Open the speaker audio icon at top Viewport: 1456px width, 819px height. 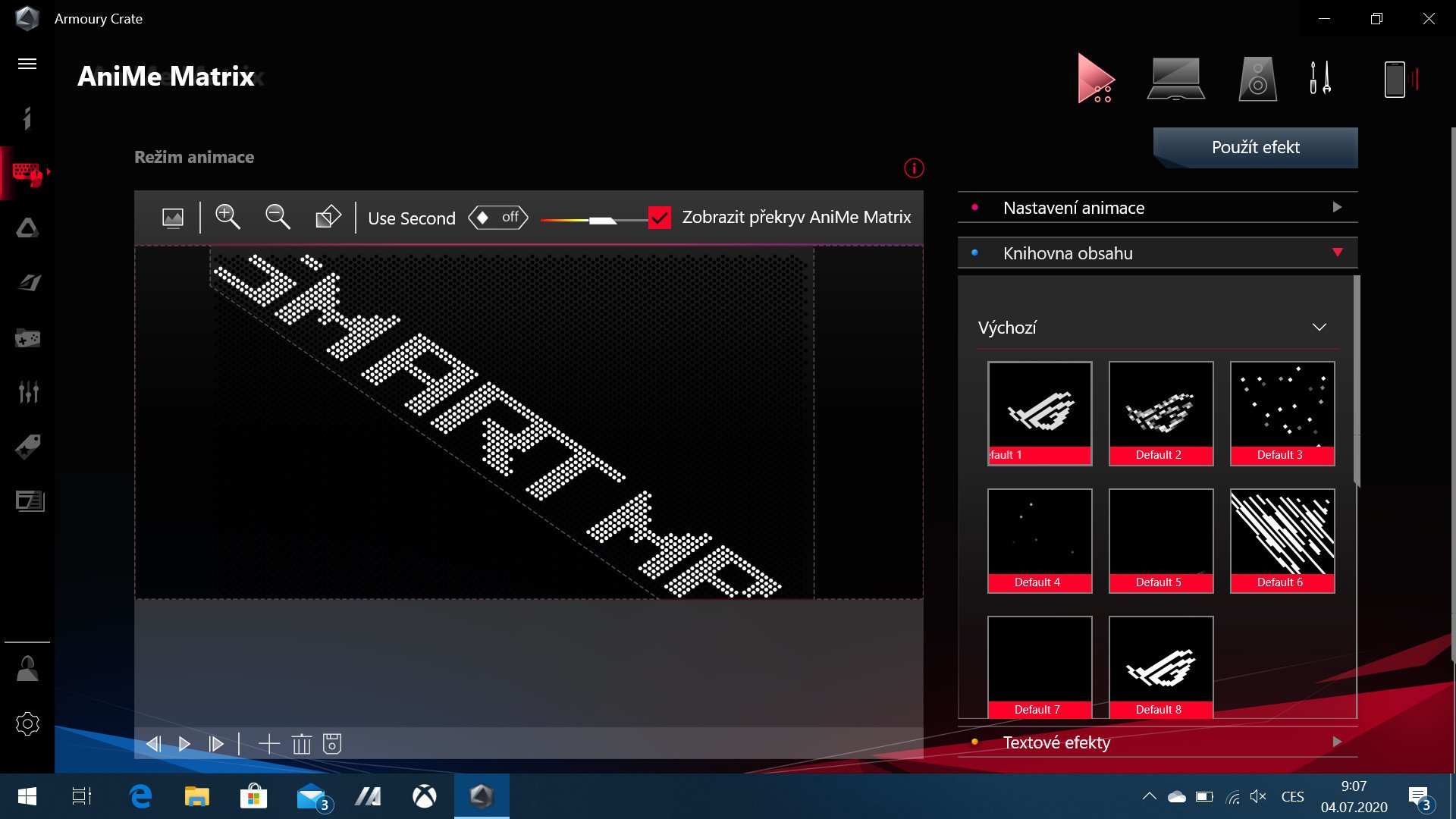point(1257,79)
